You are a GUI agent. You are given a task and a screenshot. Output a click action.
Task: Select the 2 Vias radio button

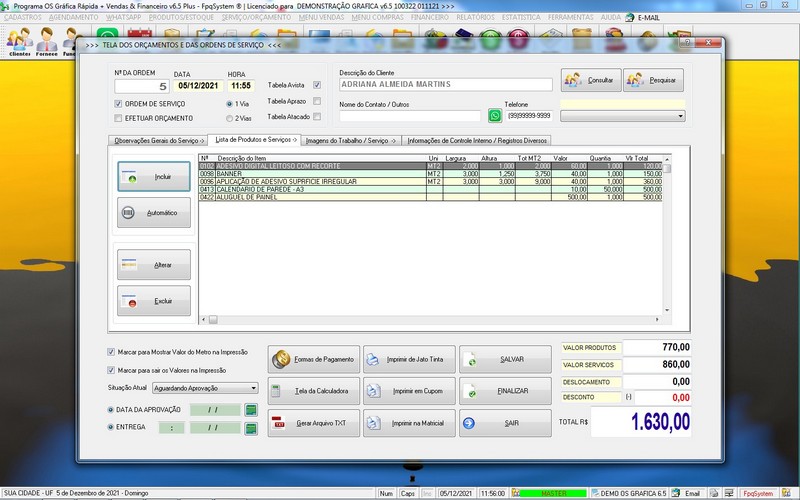point(229,118)
